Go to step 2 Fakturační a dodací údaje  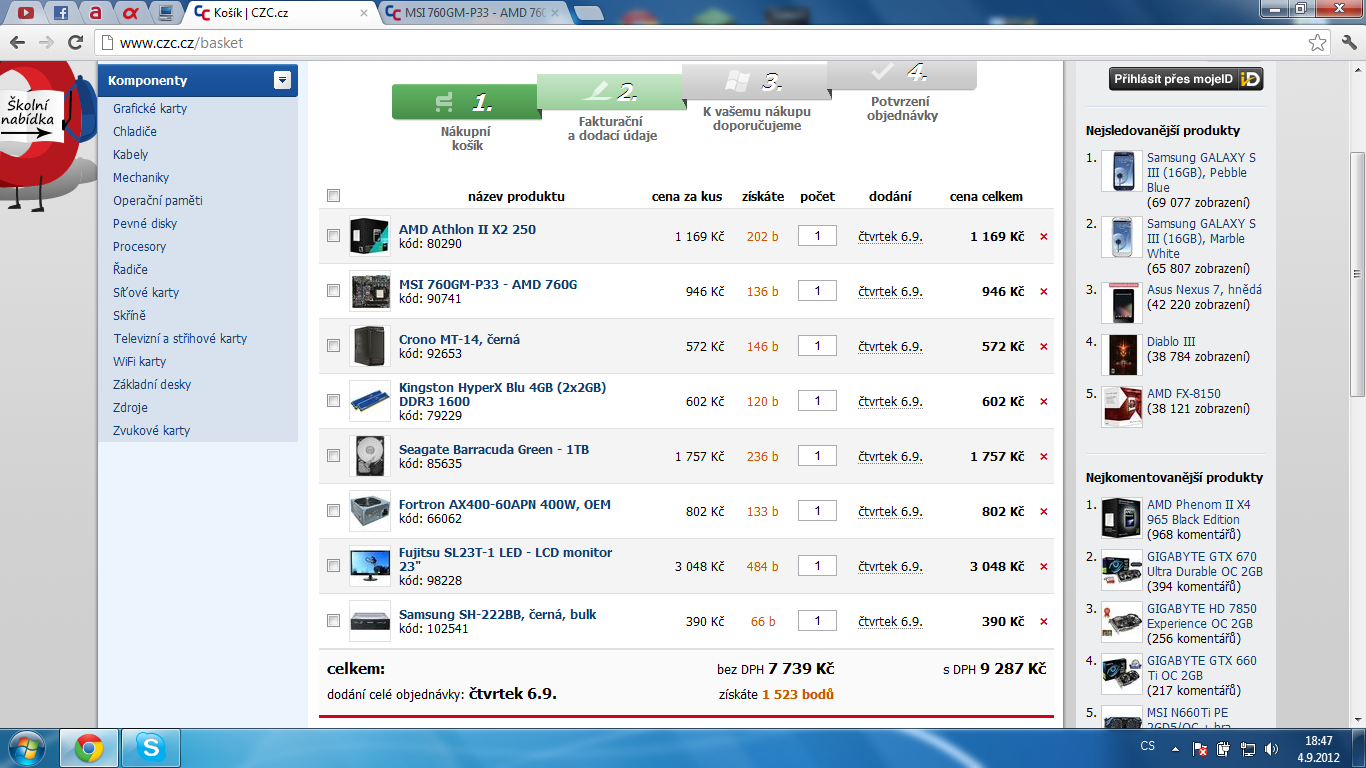612,107
